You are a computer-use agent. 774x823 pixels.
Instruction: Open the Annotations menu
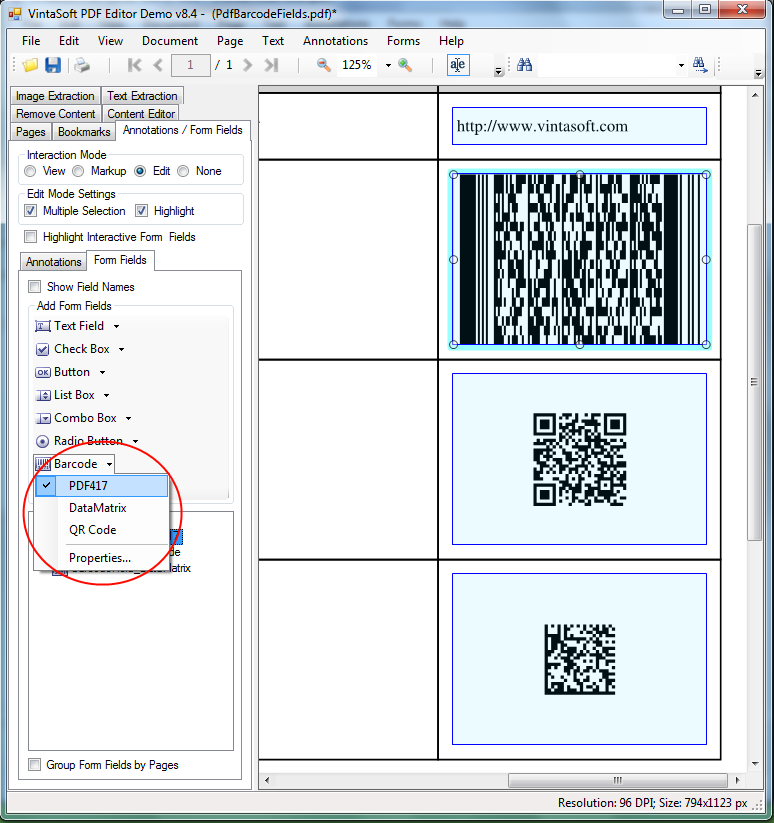[335, 41]
